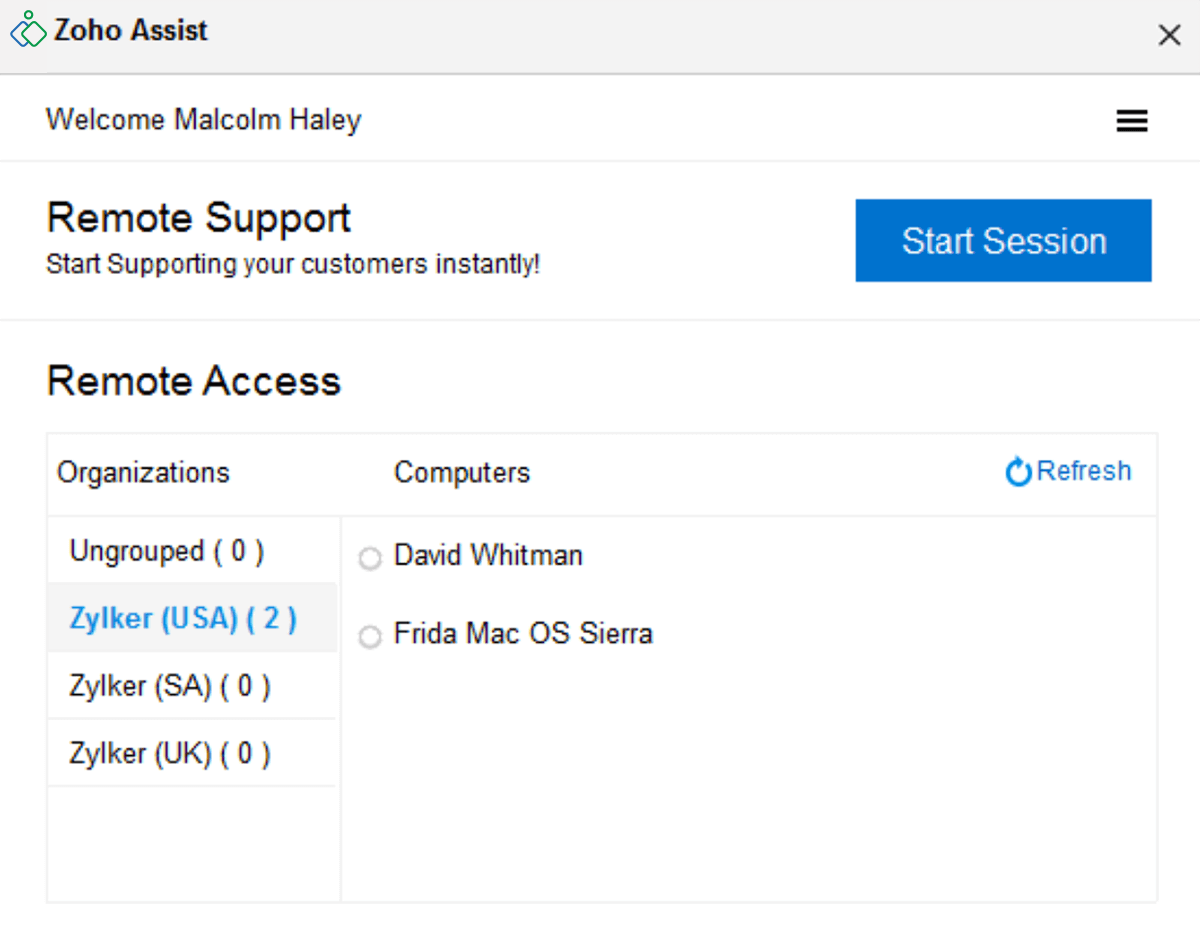Click the Zoho Assist title text
This screenshot has height=941, width=1200.
(131, 30)
